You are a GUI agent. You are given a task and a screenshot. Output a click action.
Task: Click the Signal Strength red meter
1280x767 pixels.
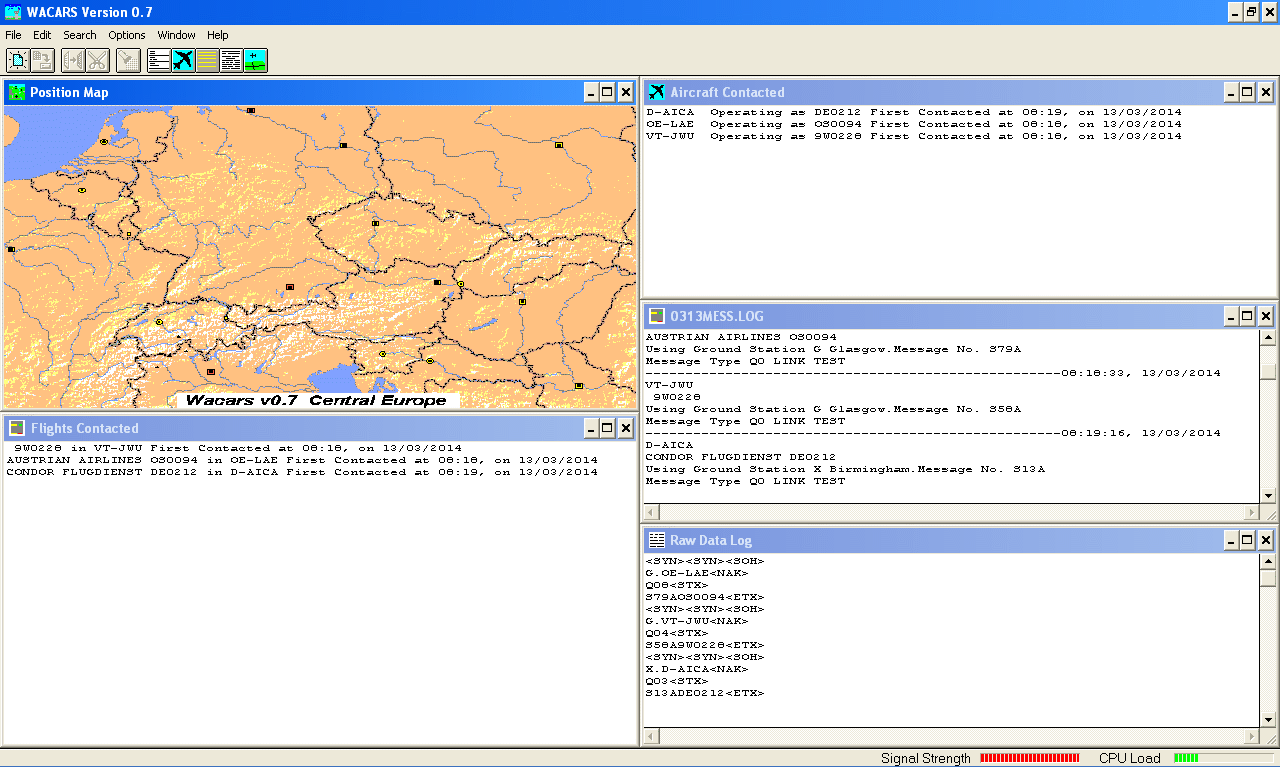(1030, 758)
